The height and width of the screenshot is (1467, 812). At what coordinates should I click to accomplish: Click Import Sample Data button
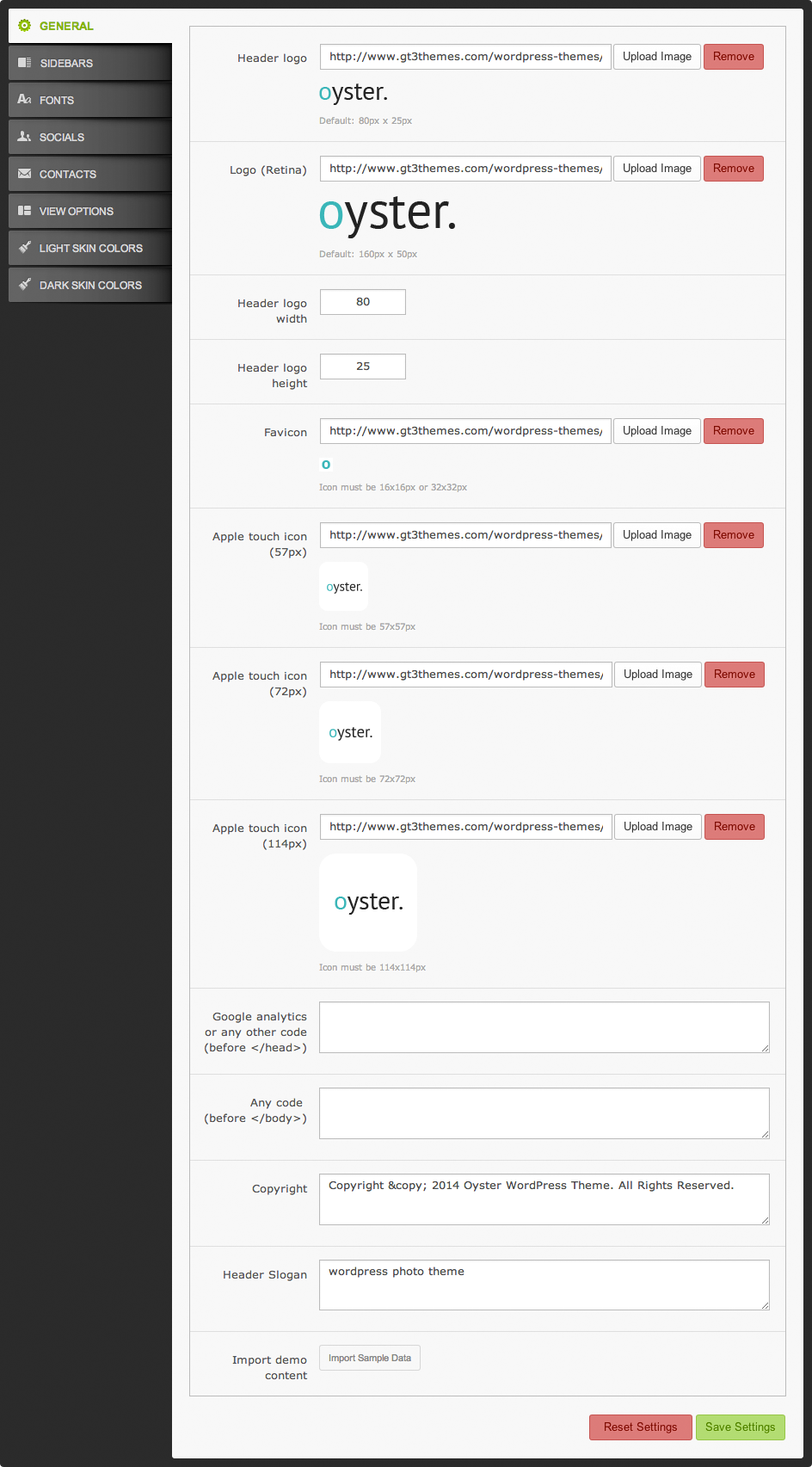coord(369,1358)
